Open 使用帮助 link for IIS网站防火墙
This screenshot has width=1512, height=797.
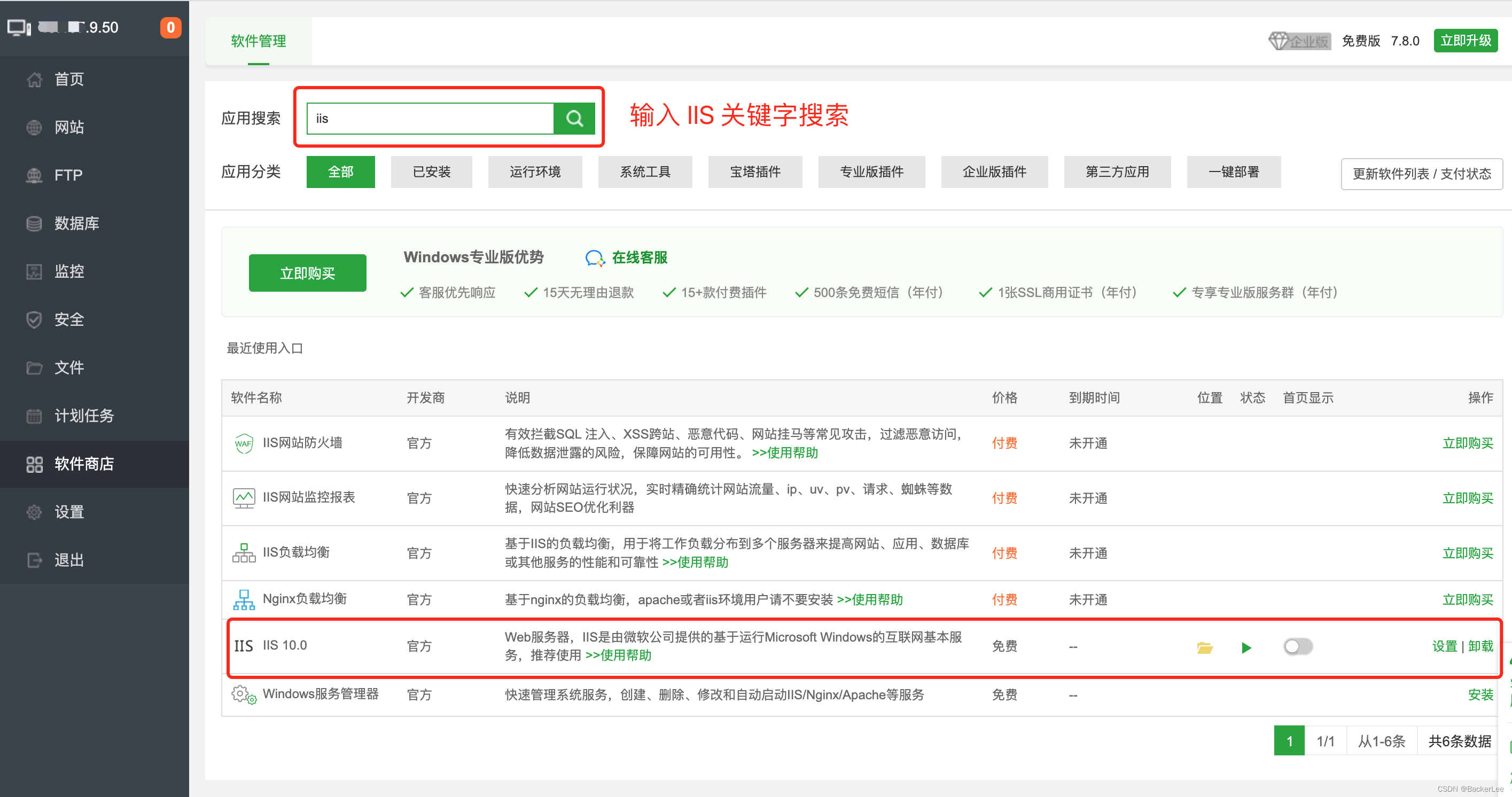[x=785, y=453]
